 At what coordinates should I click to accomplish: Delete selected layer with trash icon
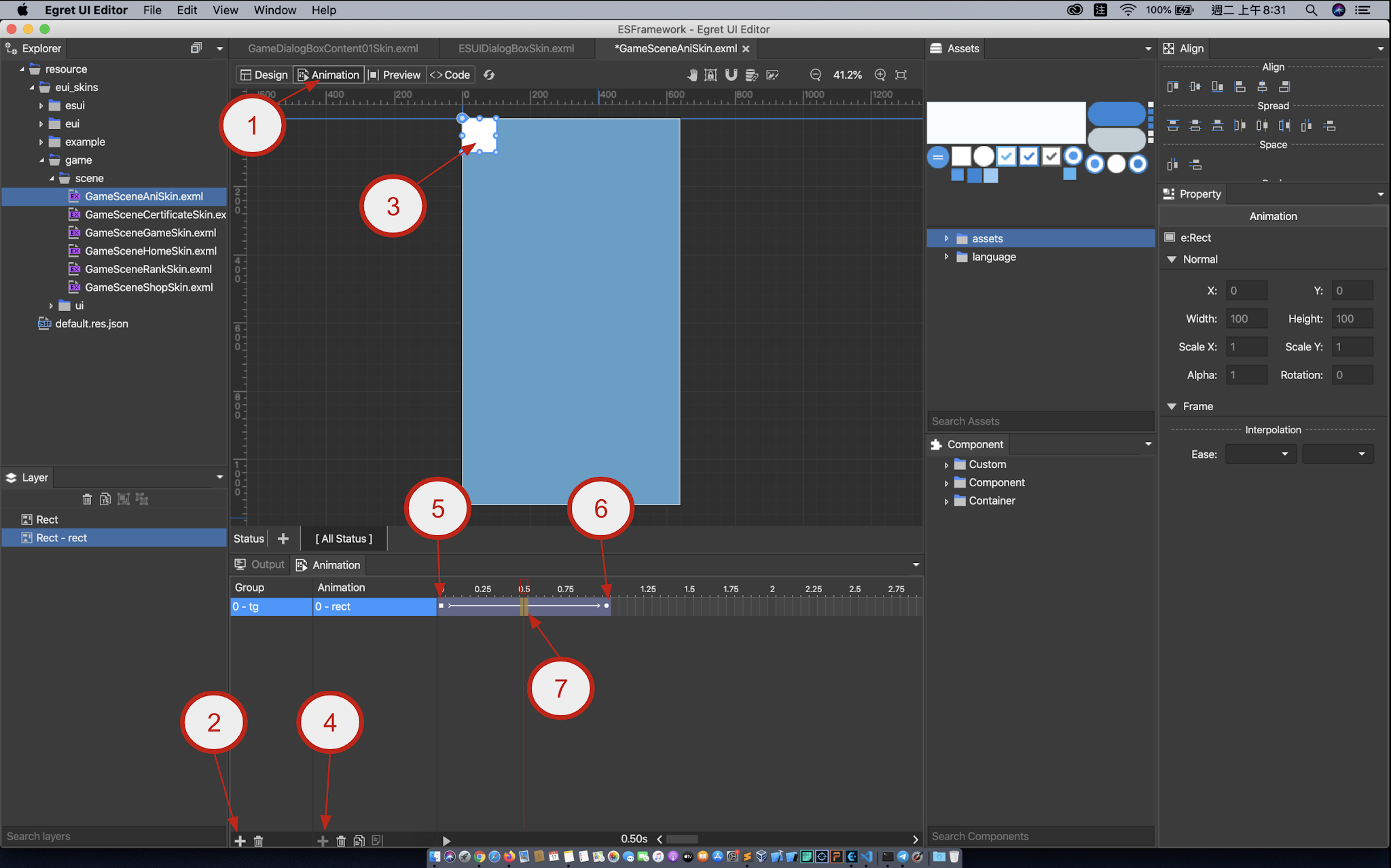point(87,499)
